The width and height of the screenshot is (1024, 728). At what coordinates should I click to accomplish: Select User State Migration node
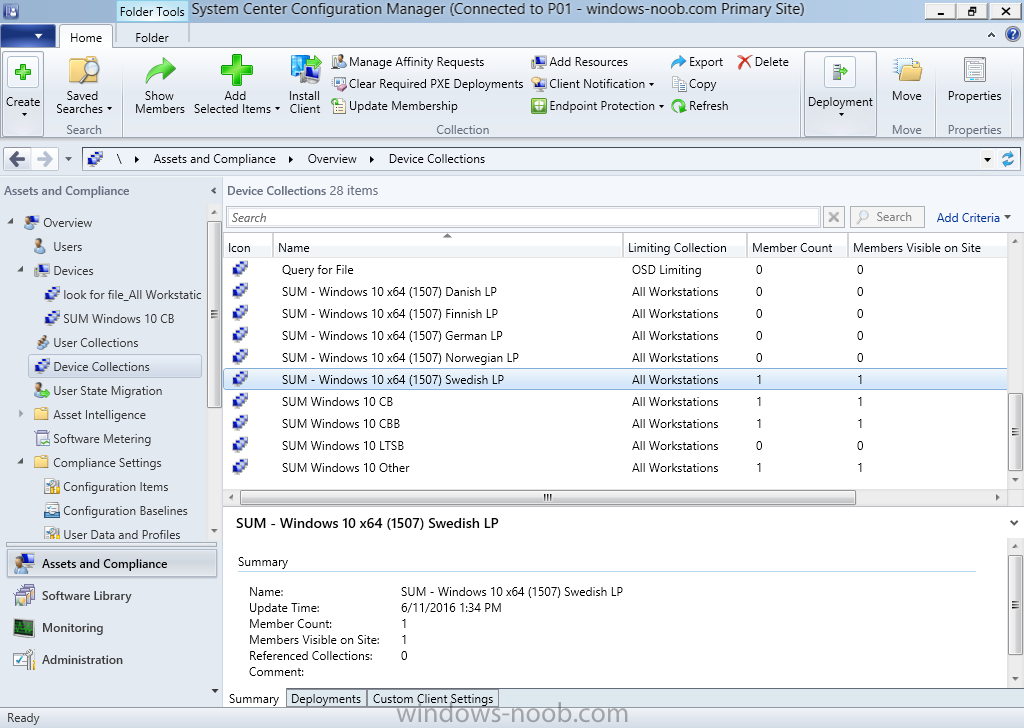click(107, 390)
